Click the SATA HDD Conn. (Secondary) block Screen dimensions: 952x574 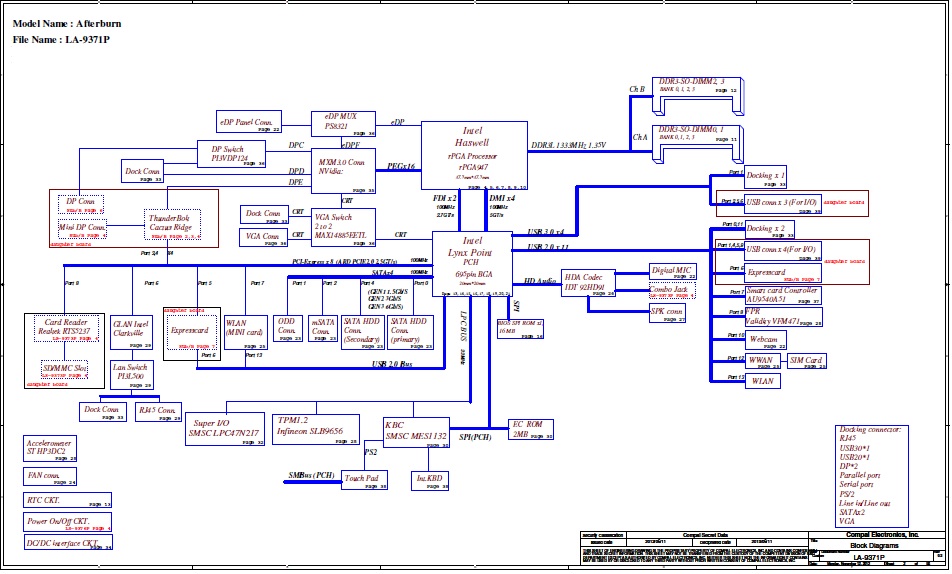(x=362, y=333)
